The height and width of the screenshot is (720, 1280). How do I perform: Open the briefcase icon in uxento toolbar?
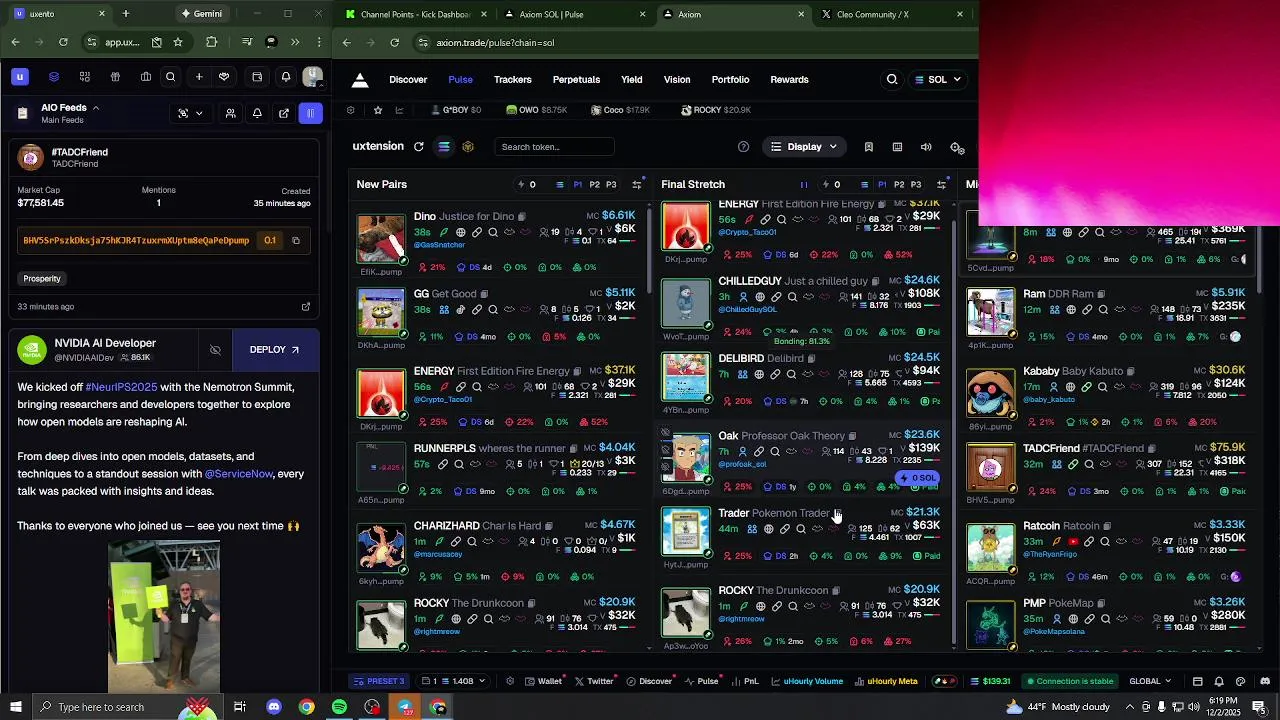[146, 77]
